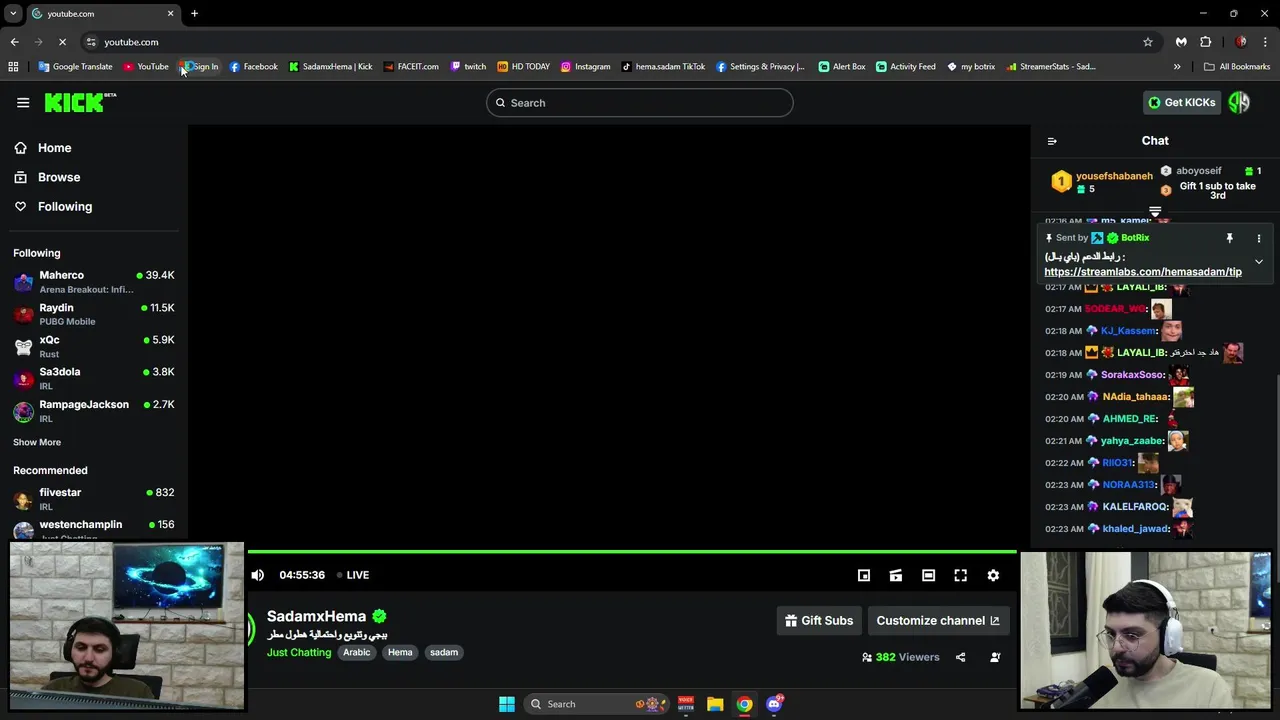Viewport: 1280px width, 720px height.
Task: Click yousefshabaneh top gifter name
Action: point(1114,176)
